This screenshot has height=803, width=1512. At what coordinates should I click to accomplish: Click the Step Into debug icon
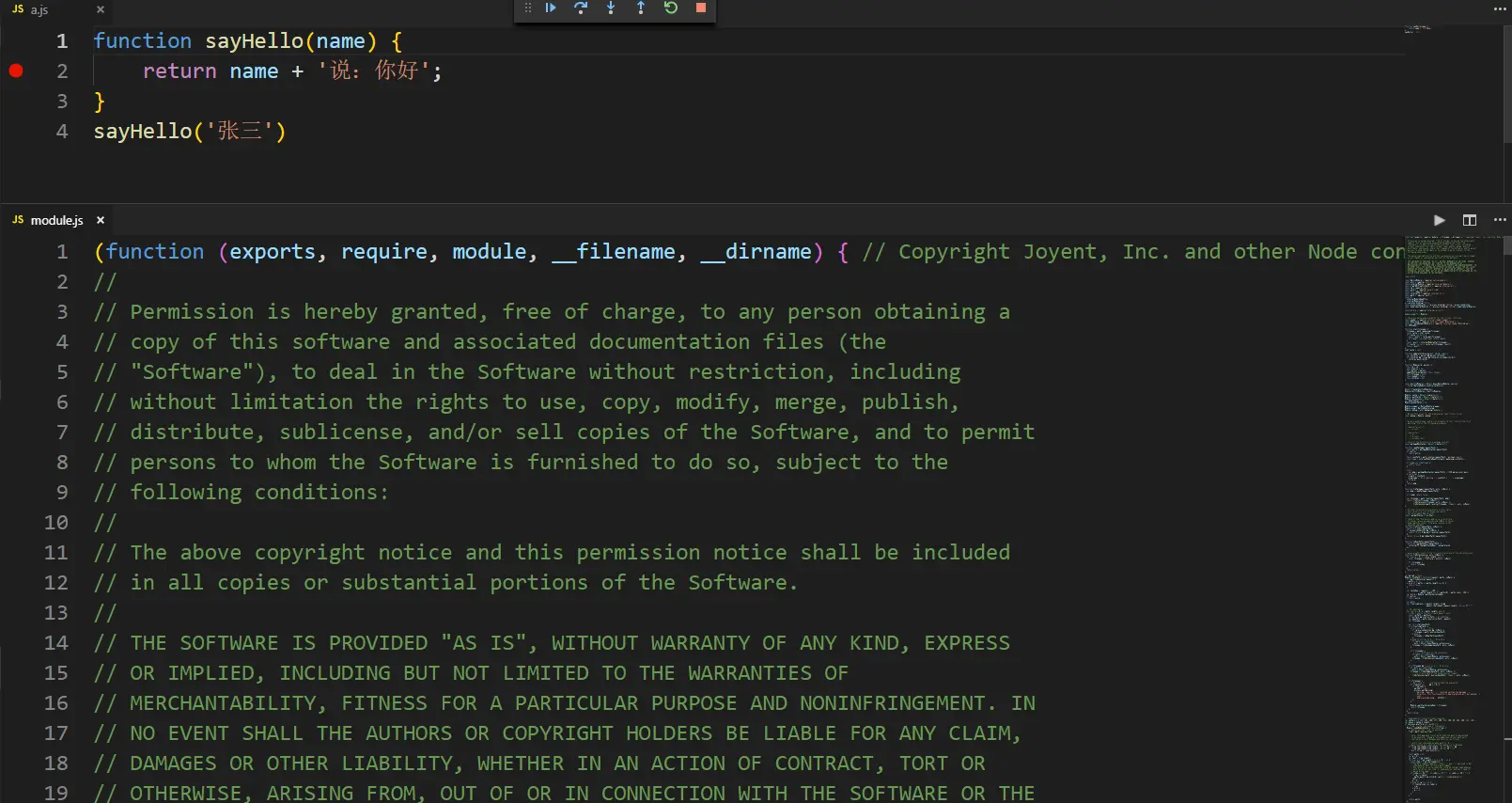coord(611,8)
